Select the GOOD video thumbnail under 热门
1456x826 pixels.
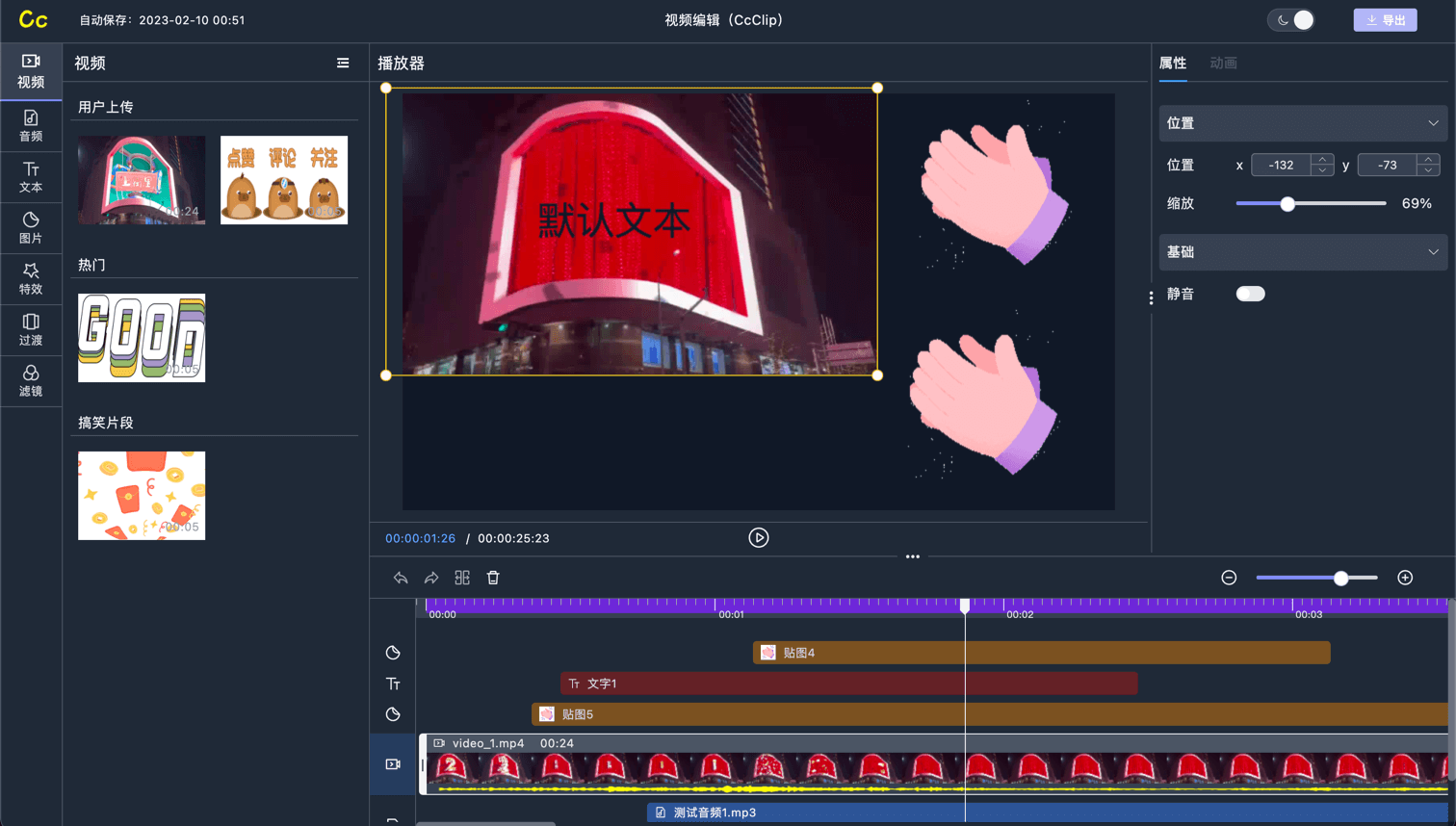click(142, 338)
